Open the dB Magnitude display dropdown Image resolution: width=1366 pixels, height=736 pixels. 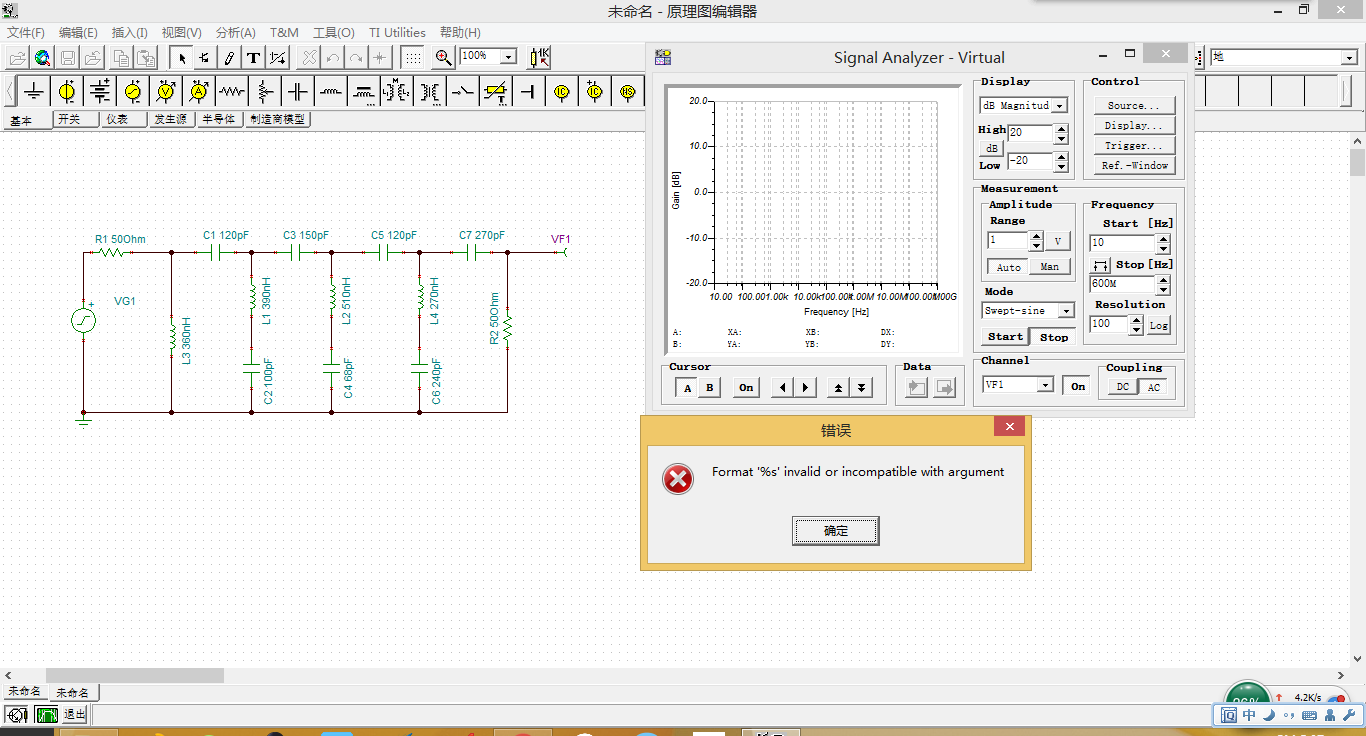pyautogui.click(x=1024, y=105)
